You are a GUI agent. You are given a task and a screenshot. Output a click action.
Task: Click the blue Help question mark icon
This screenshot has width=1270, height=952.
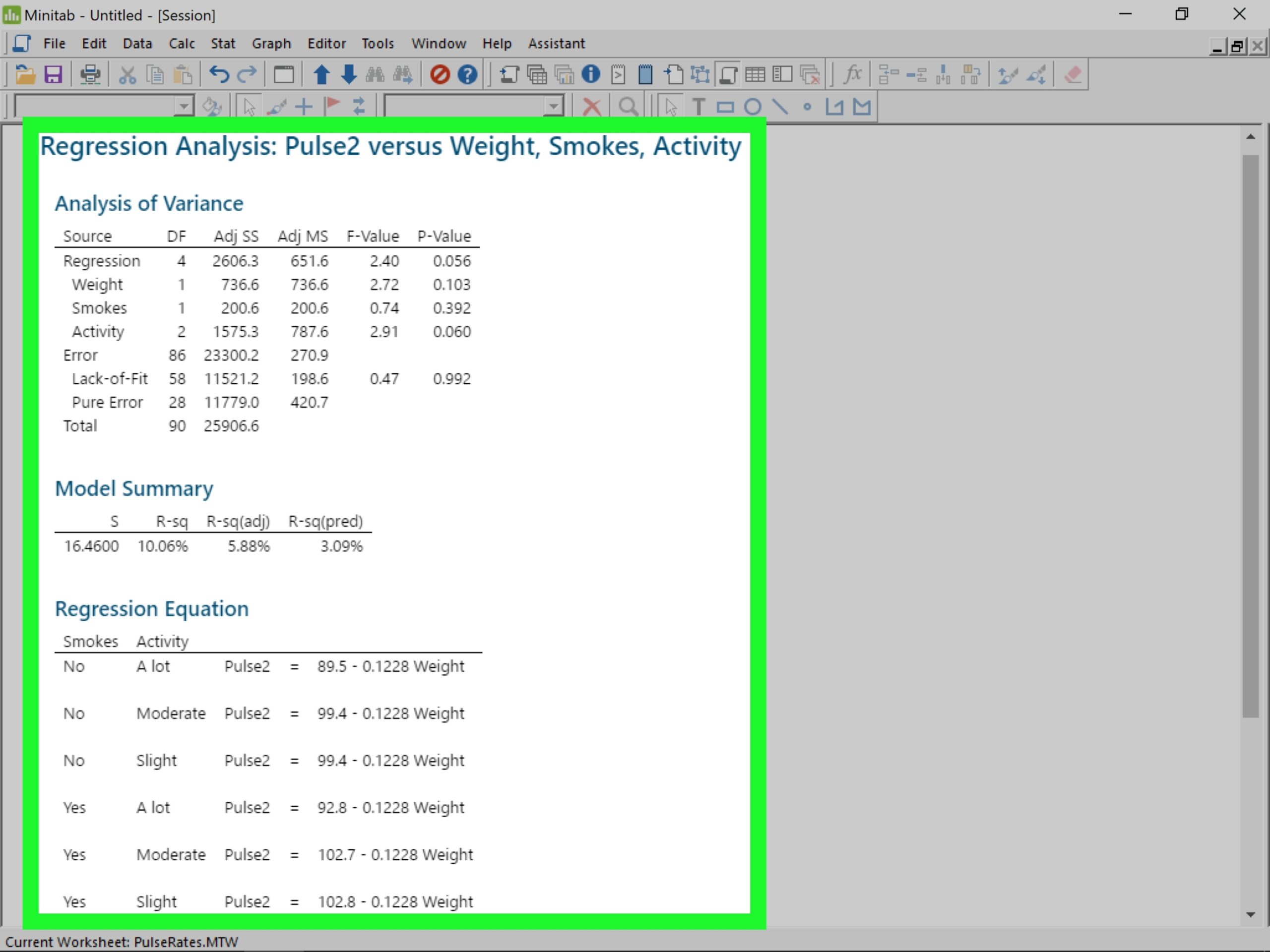pyautogui.click(x=468, y=74)
